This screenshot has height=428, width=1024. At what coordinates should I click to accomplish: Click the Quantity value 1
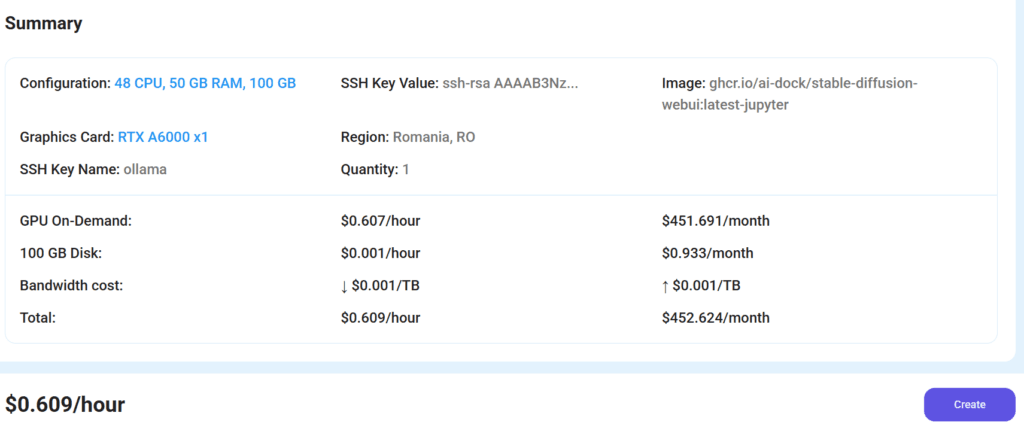click(x=406, y=169)
